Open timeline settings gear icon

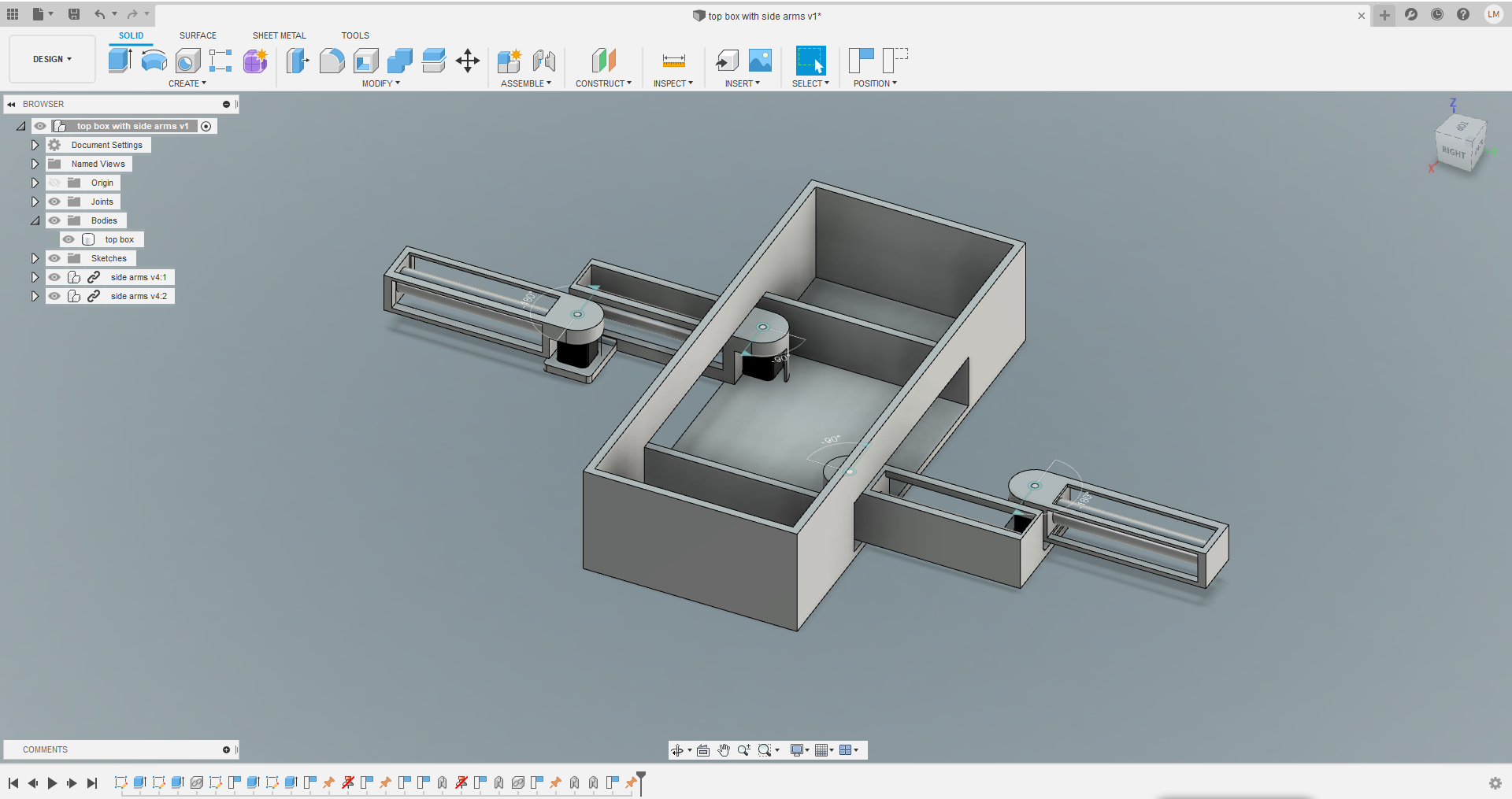coord(1495,783)
